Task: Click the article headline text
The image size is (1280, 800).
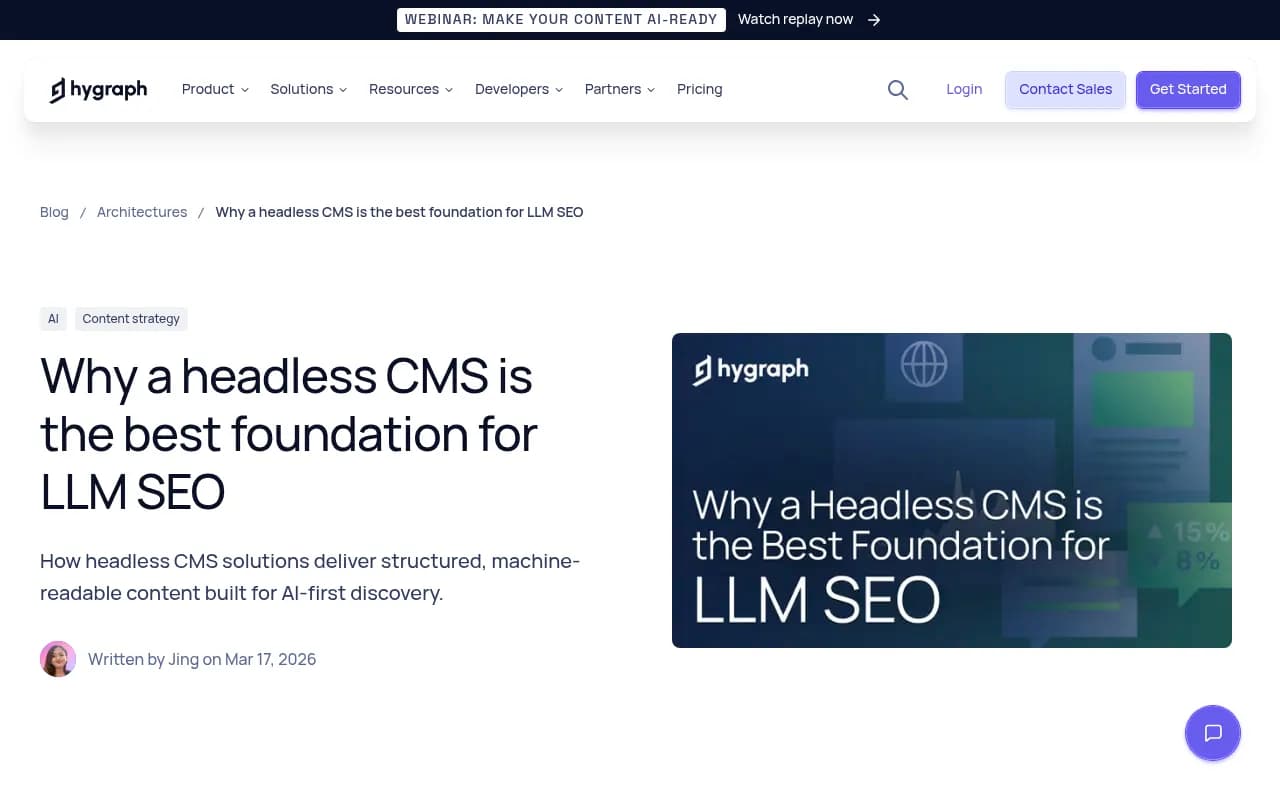Action: click(x=289, y=434)
